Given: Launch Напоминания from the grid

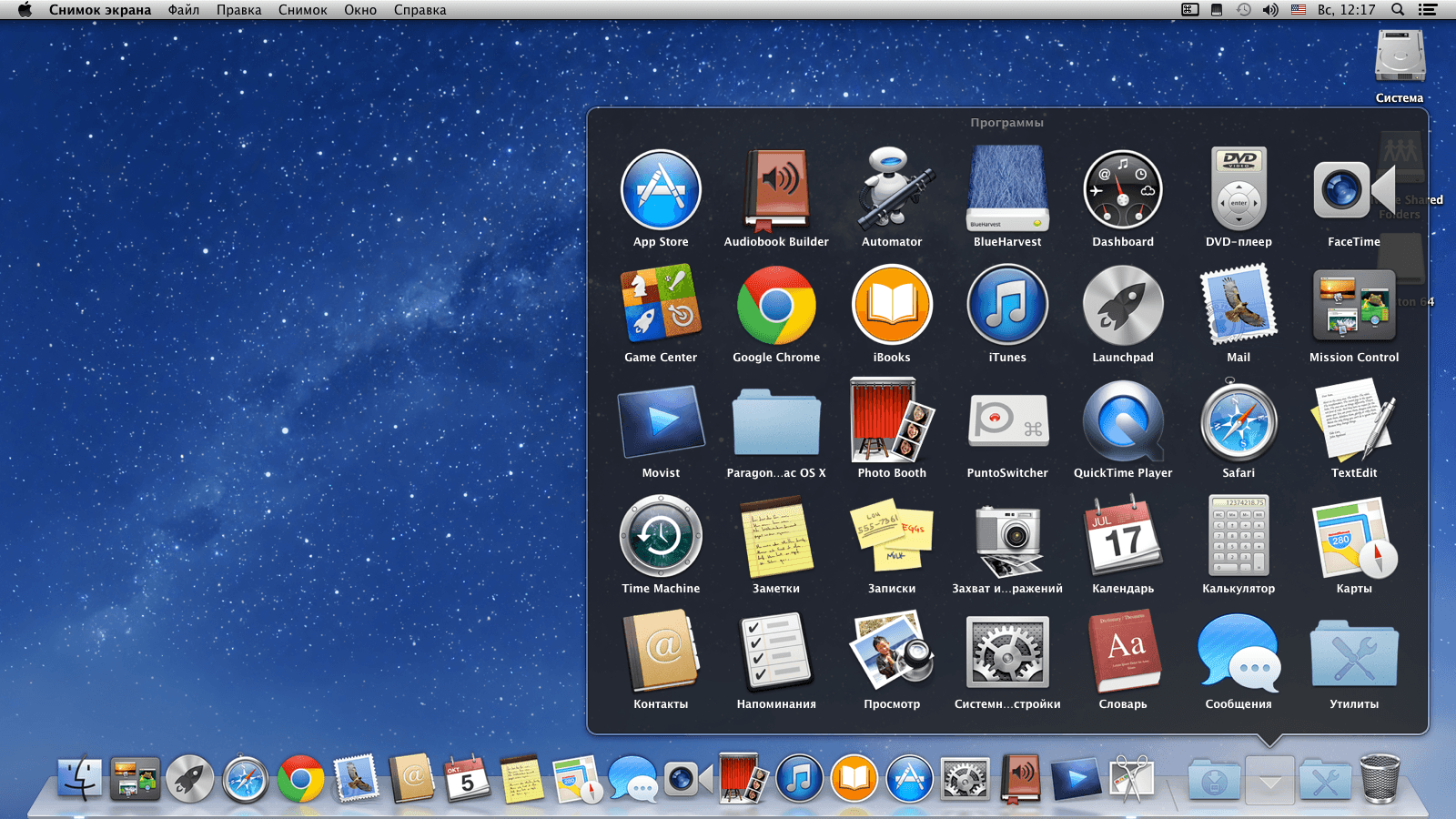Looking at the screenshot, I should [x=776, y=652].
